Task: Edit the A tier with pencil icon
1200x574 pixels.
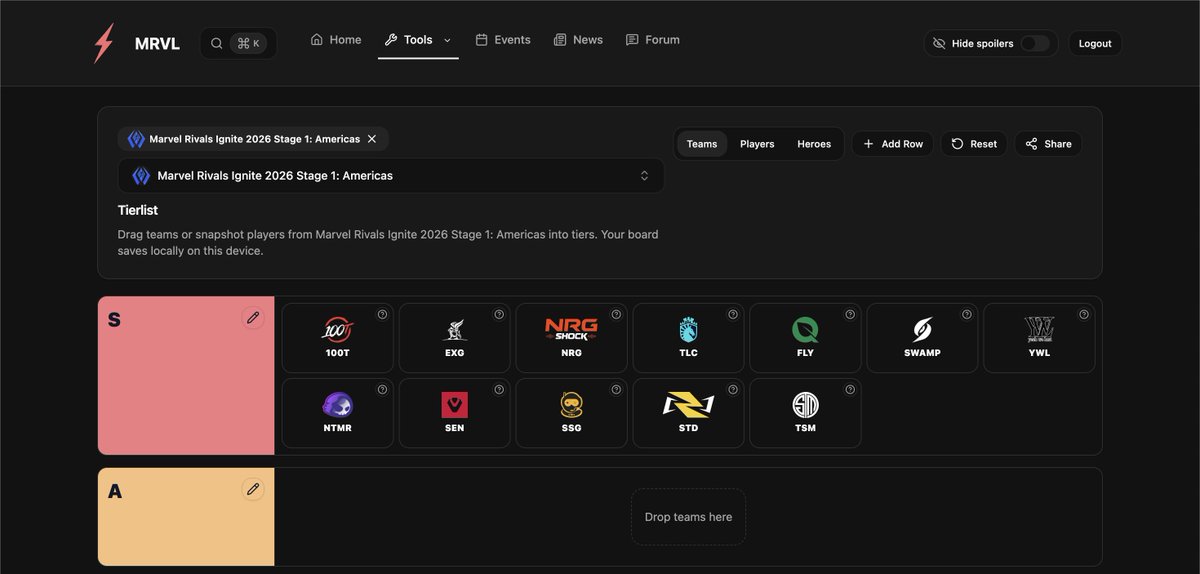Action: [x=253, y=489]
